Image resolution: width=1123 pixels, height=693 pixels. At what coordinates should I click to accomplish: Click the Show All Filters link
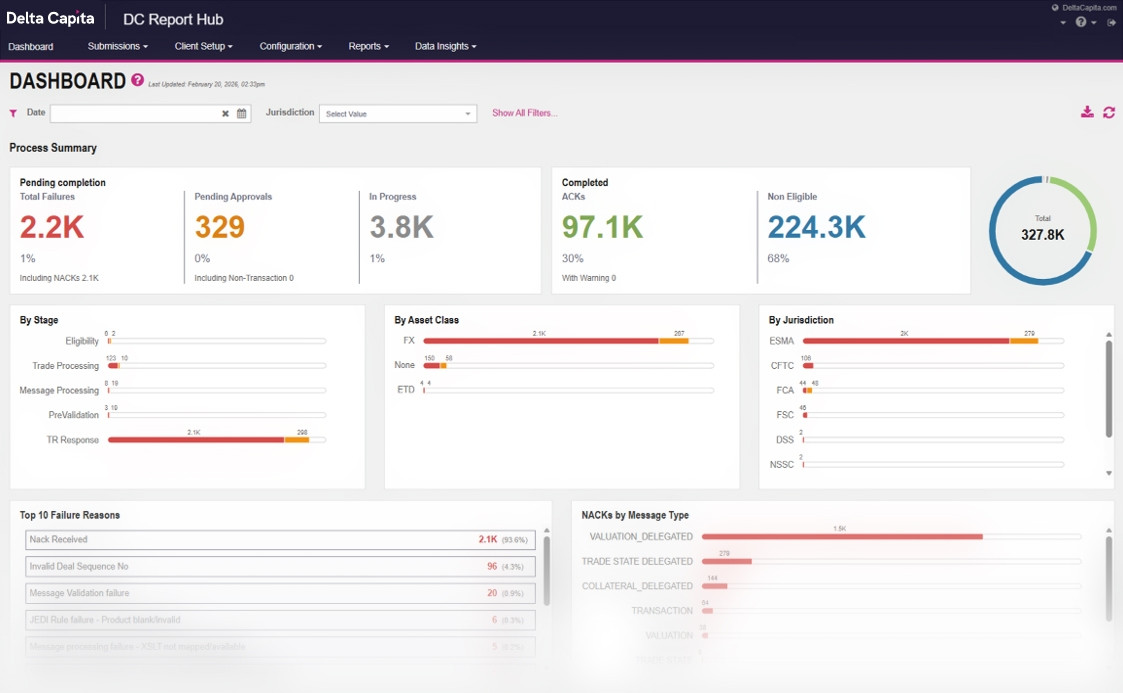coord(524,113)
